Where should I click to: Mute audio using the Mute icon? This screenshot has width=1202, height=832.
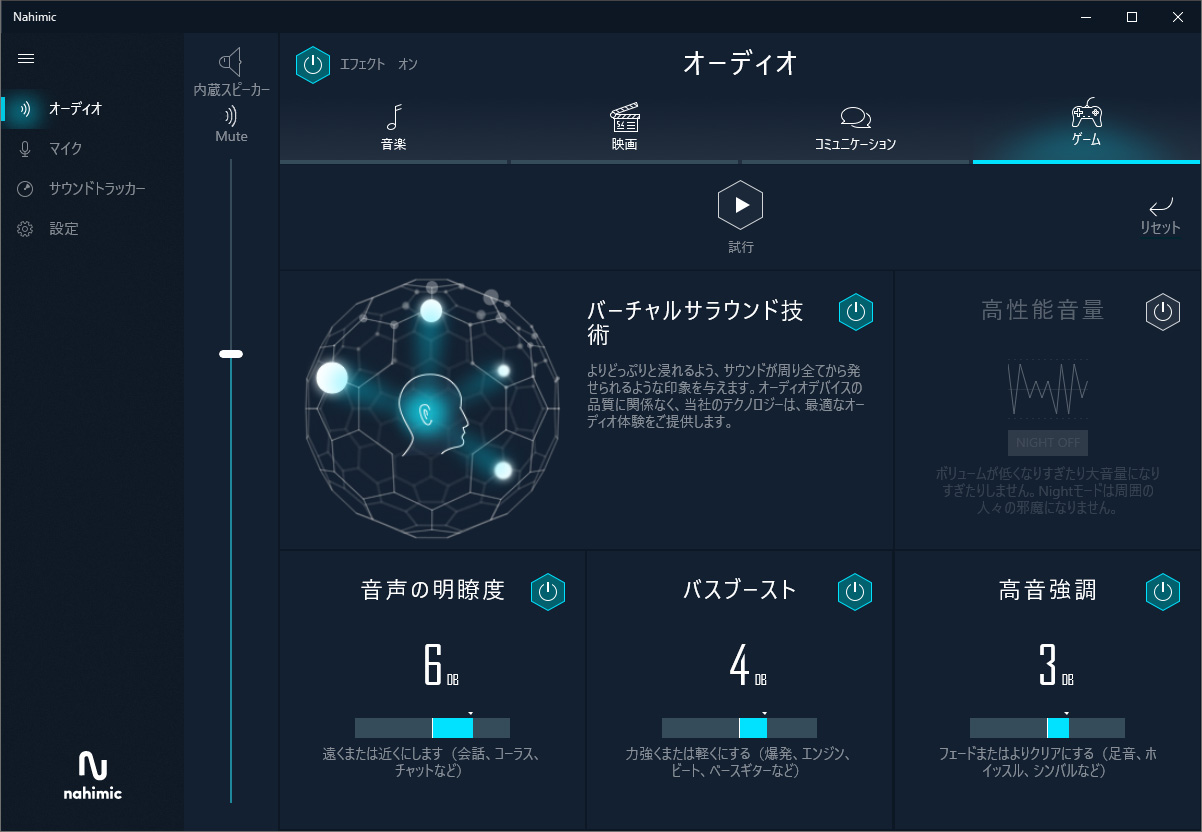coord(231,116)
